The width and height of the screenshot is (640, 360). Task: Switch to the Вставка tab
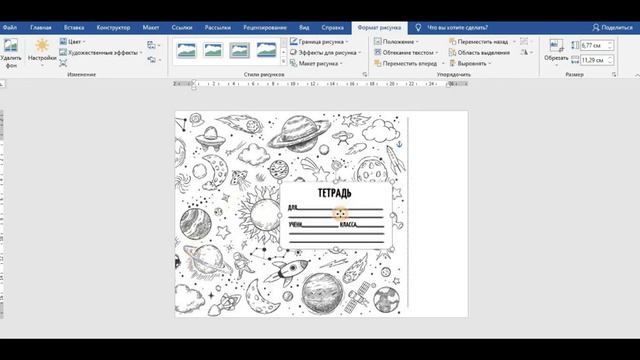(74, 28)
